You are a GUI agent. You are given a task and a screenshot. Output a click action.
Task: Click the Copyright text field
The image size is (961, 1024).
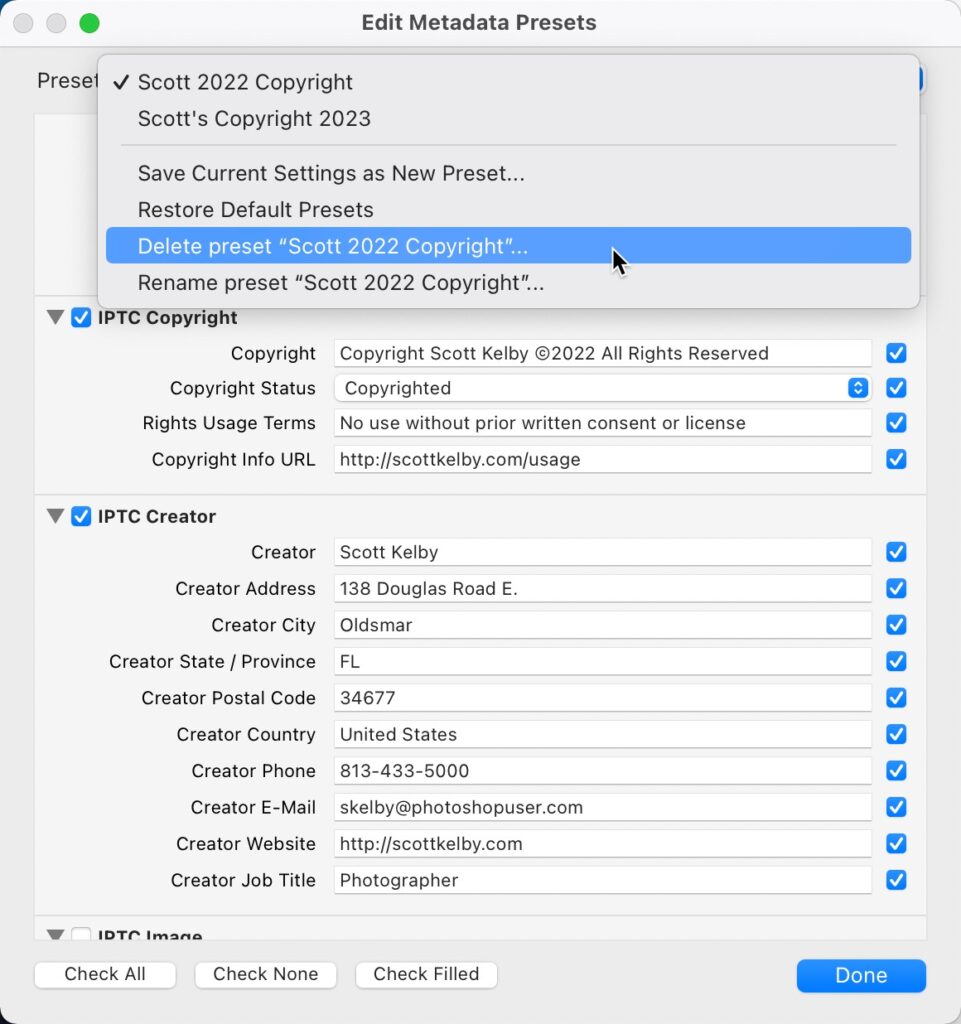click(603, 353)
